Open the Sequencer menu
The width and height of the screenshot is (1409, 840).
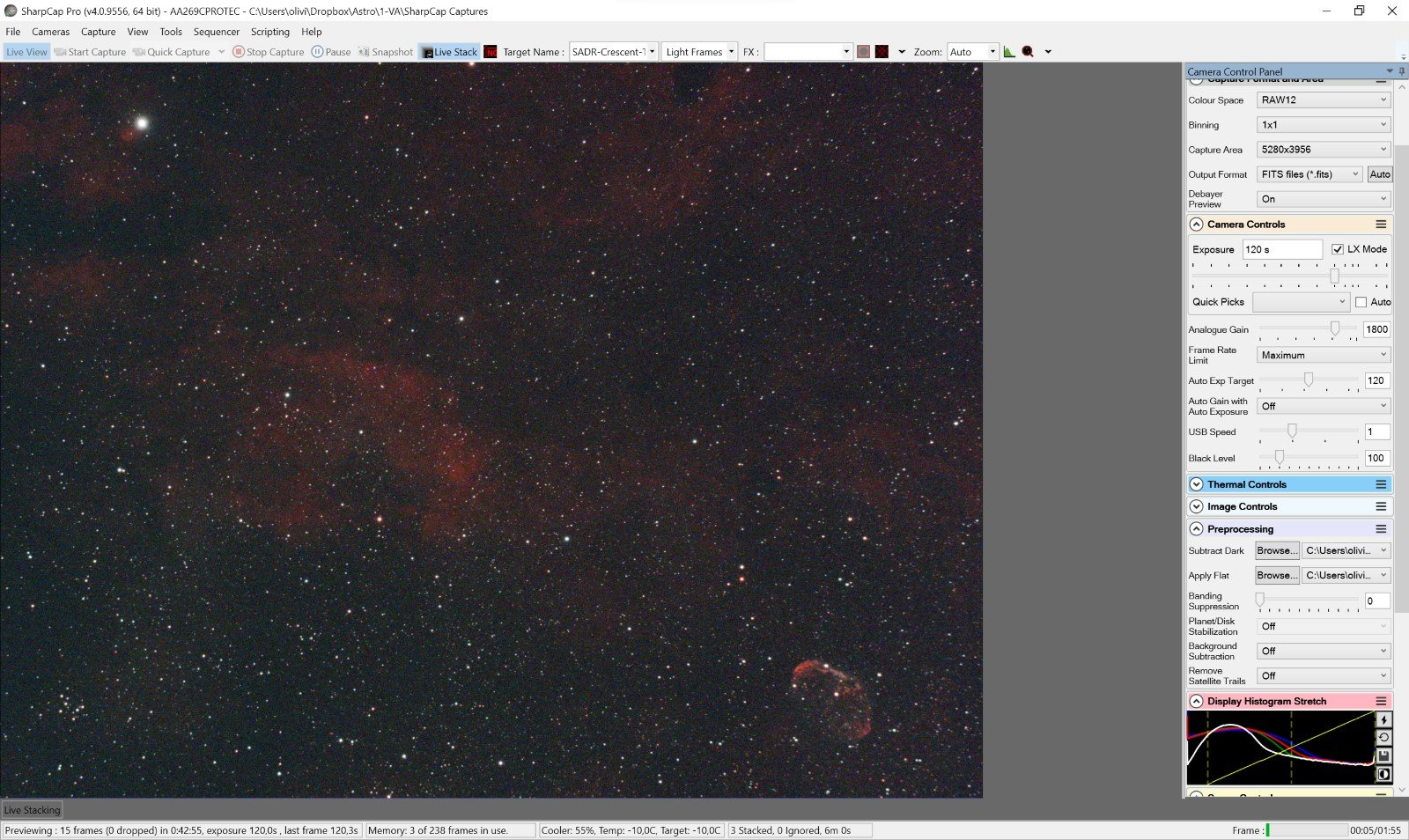tap(216, 32)
